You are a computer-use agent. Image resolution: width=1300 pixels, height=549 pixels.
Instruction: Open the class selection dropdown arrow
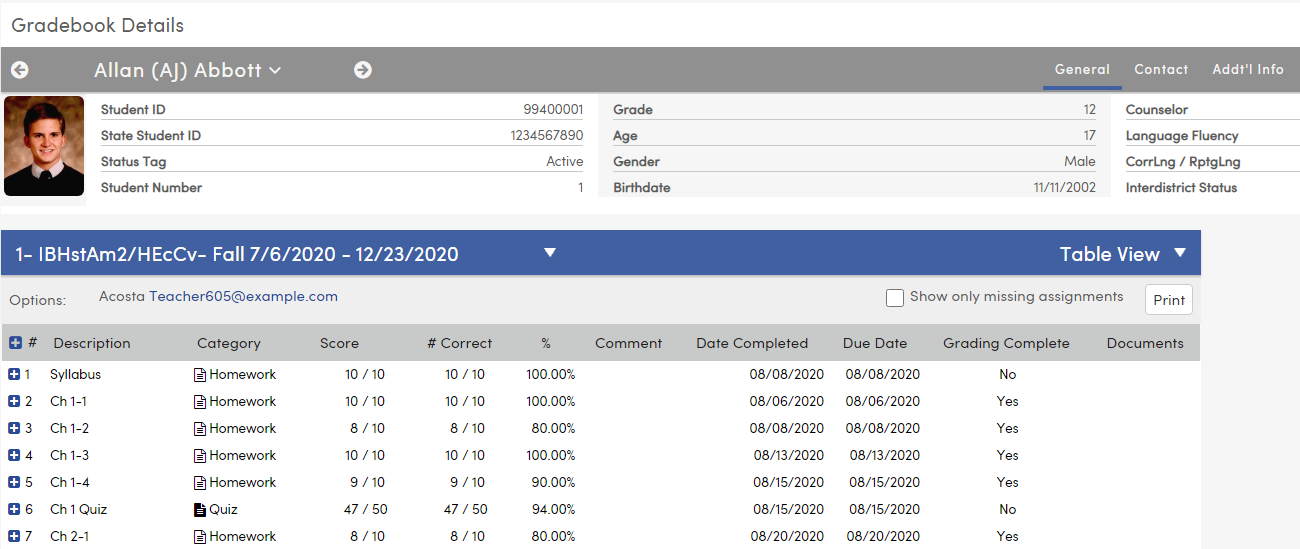pyautogui.click(x=550, y=253)
